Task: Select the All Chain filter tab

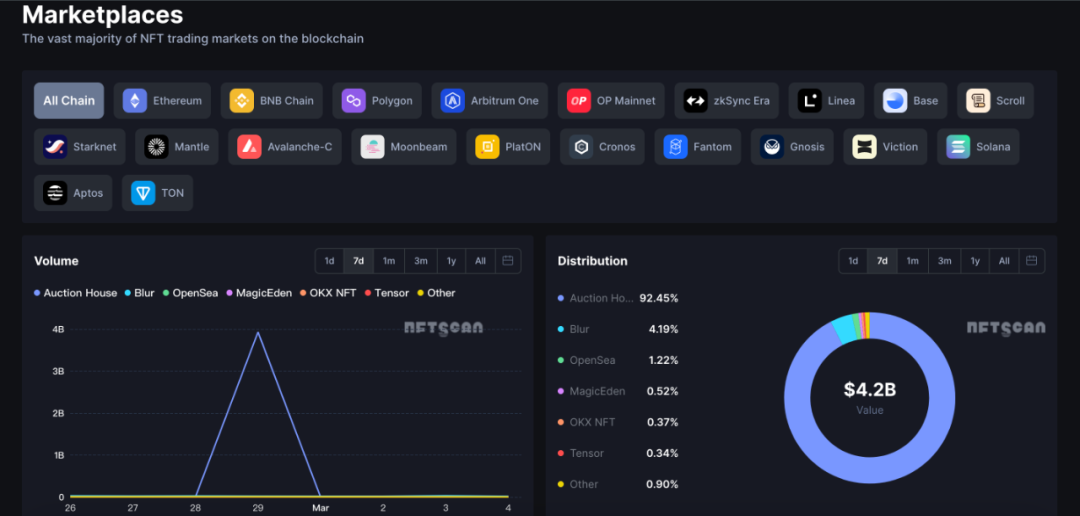Action: tap(69, 101)
